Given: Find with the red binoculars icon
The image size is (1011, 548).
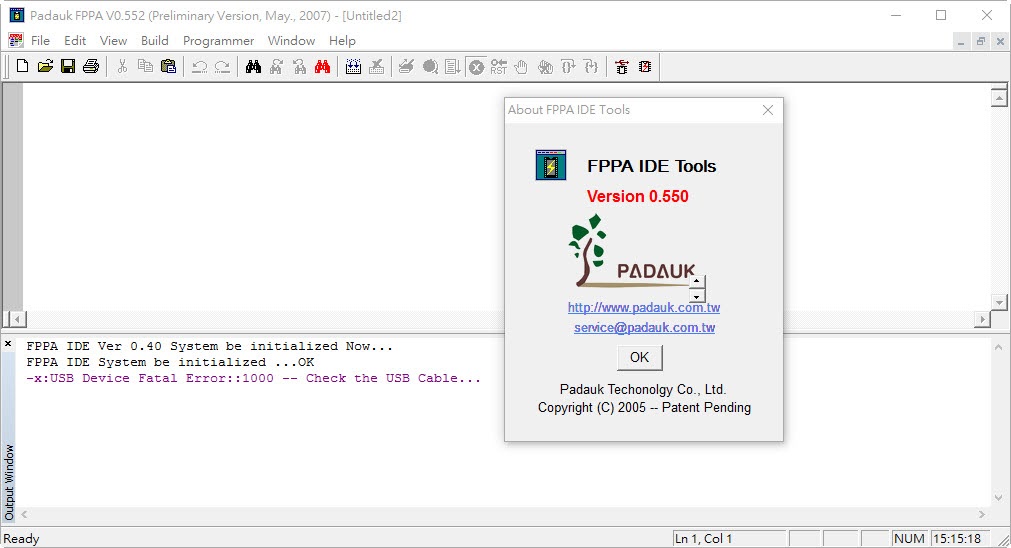Looking at the screenshot, I should tap(322, 66).
